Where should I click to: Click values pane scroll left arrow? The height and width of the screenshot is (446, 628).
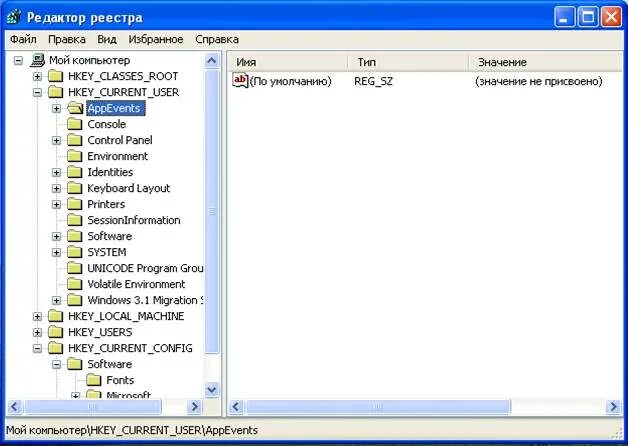point(236,407)
